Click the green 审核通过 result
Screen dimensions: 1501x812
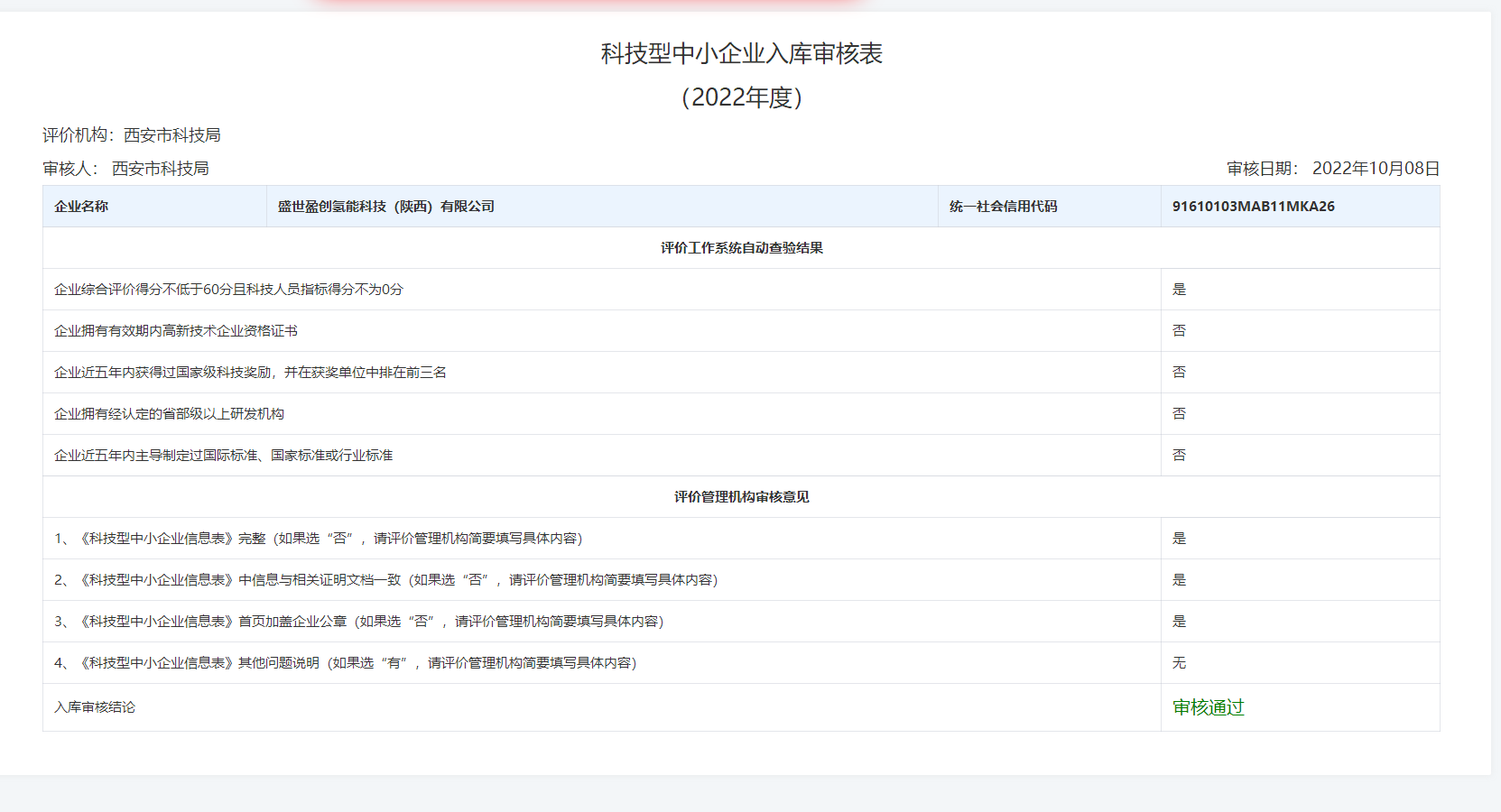pyautogui.click(x=1209, y=707)
